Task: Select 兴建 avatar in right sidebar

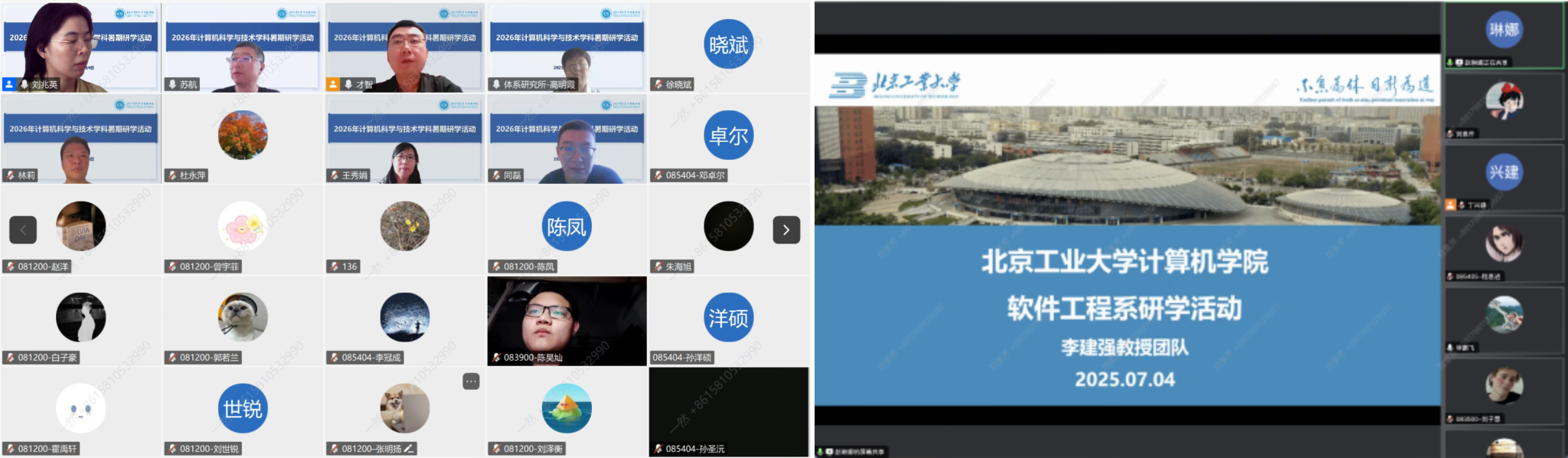Action: click(x=1504, y=172)
